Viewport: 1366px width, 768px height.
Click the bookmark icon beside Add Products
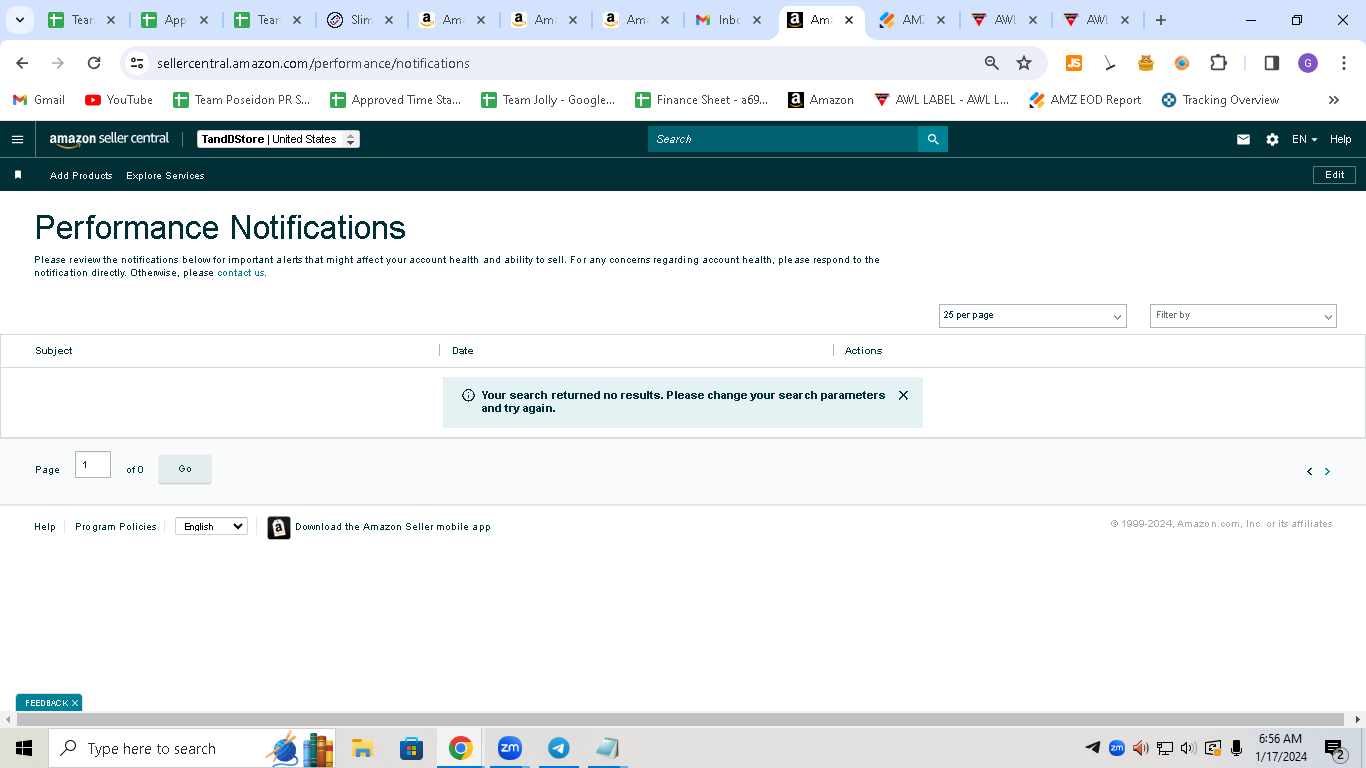click(x=18, y=175)
